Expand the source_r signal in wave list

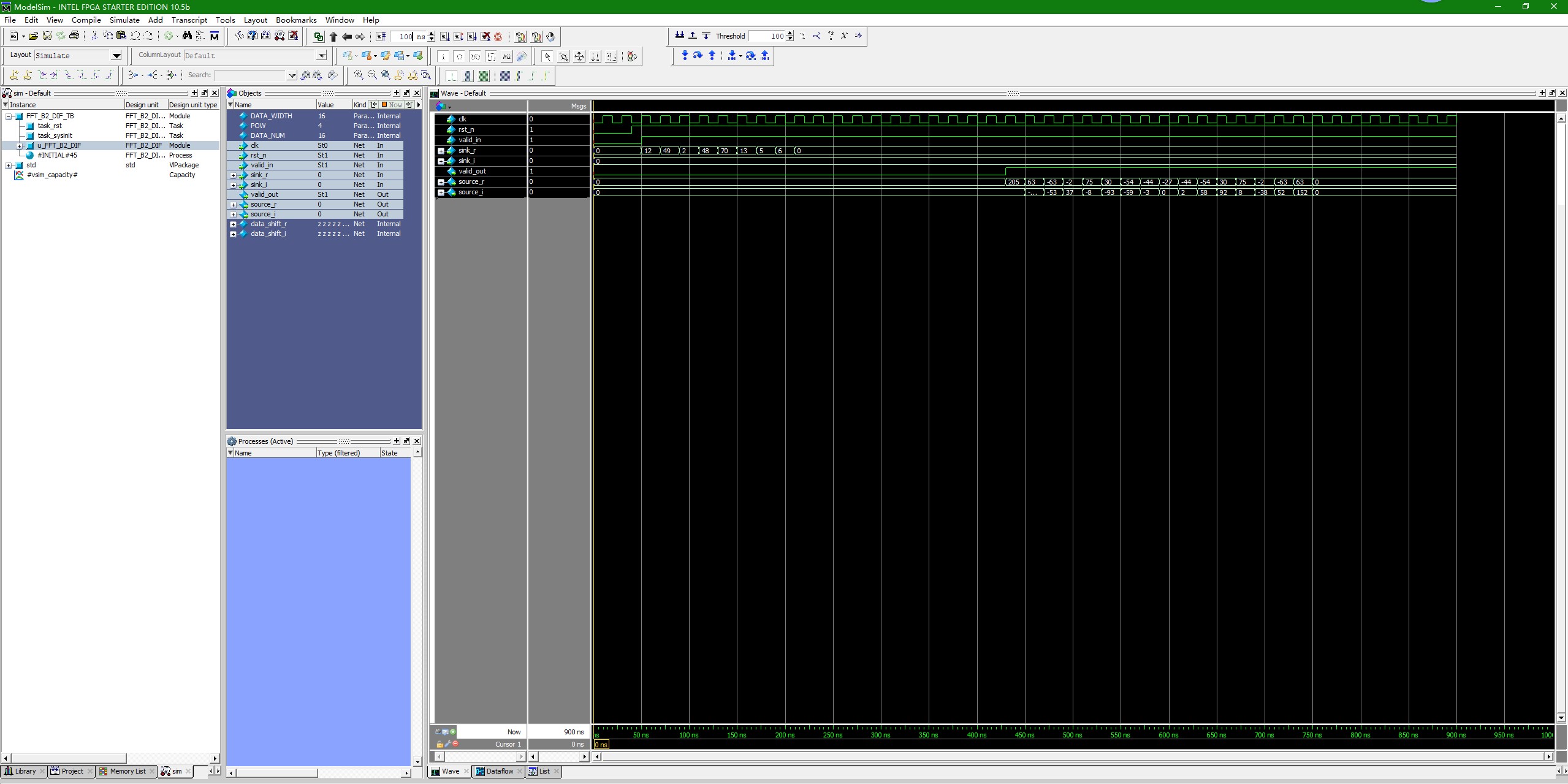pyautogui.click(x=441, y=182)
